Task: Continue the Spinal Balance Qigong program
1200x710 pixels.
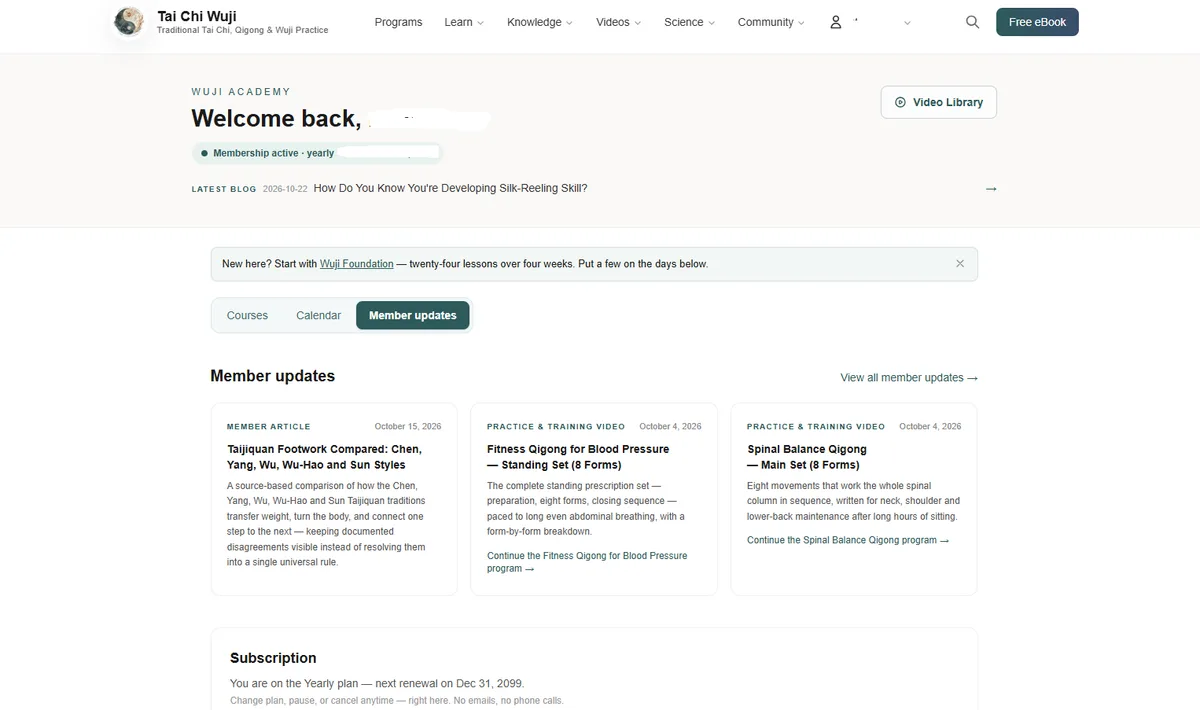Action: pyautogui.click(x=848, y=540)
